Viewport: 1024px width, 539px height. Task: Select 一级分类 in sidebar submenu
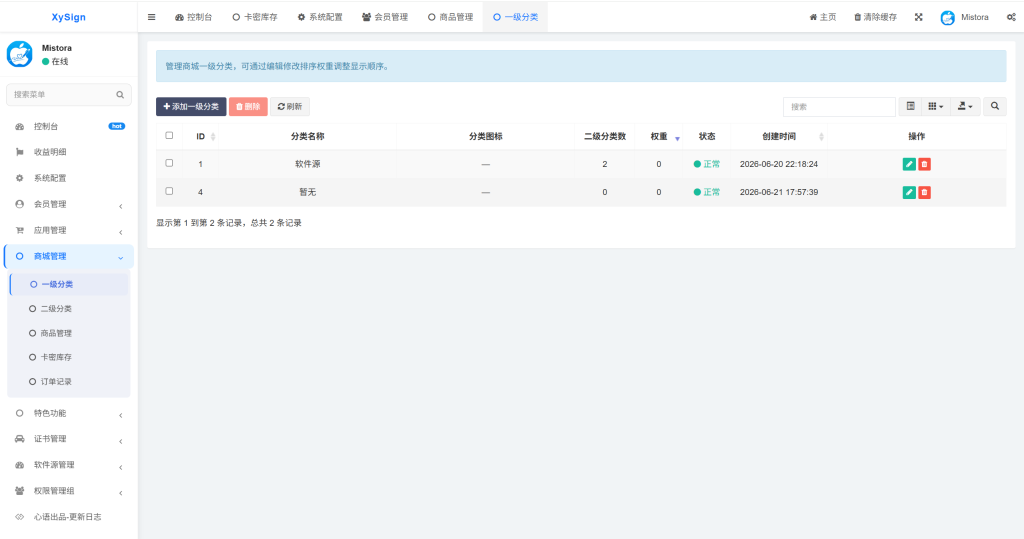[x=69, y=284]
